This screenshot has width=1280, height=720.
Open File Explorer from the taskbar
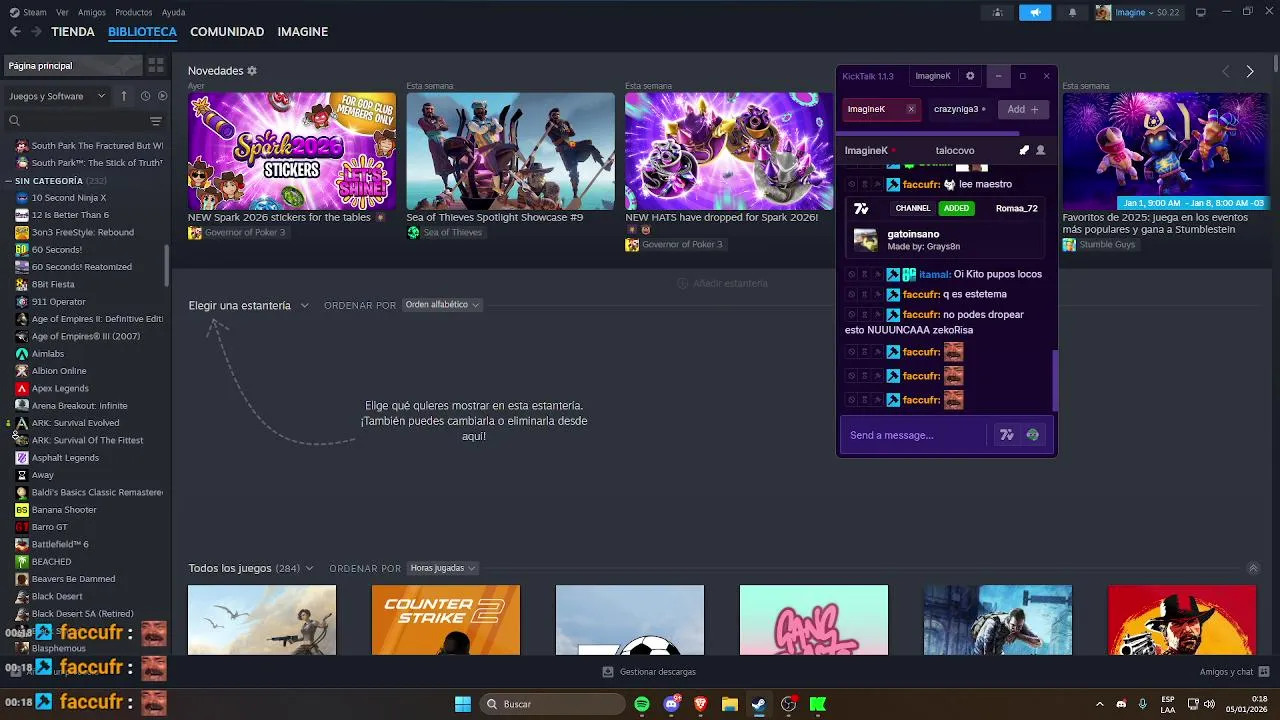[730, 704]
